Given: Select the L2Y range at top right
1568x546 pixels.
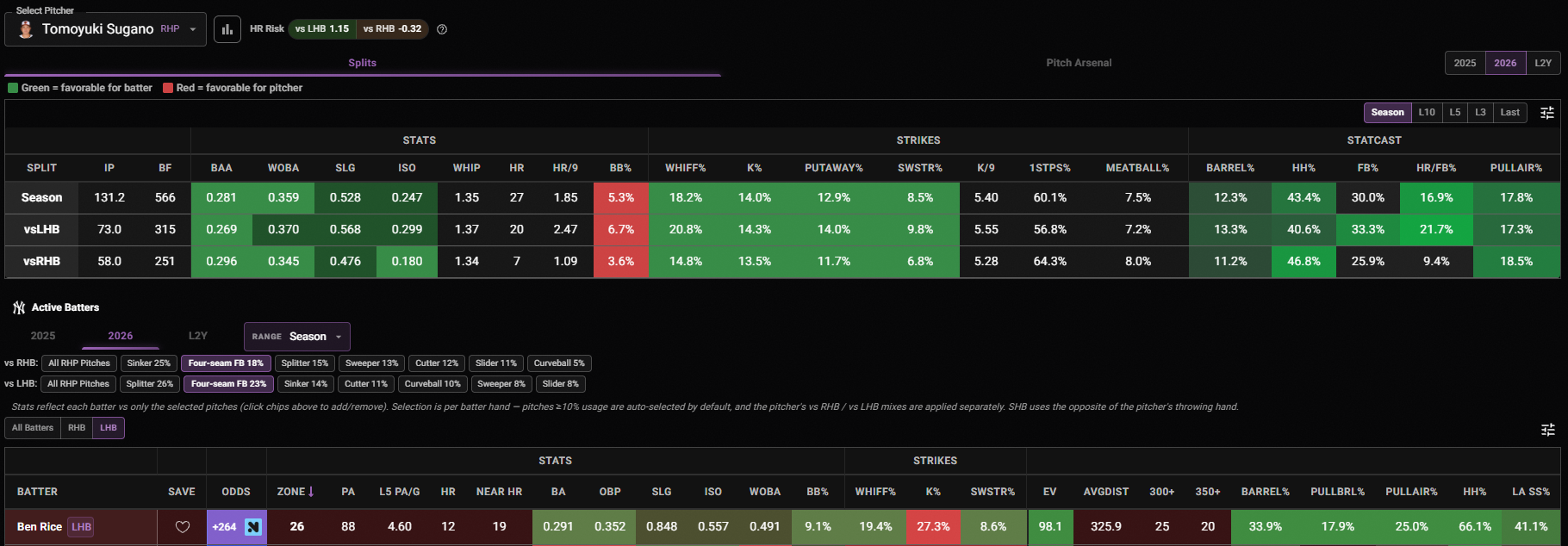Looking at the screenshot, I should click(x=1543, y=63).
